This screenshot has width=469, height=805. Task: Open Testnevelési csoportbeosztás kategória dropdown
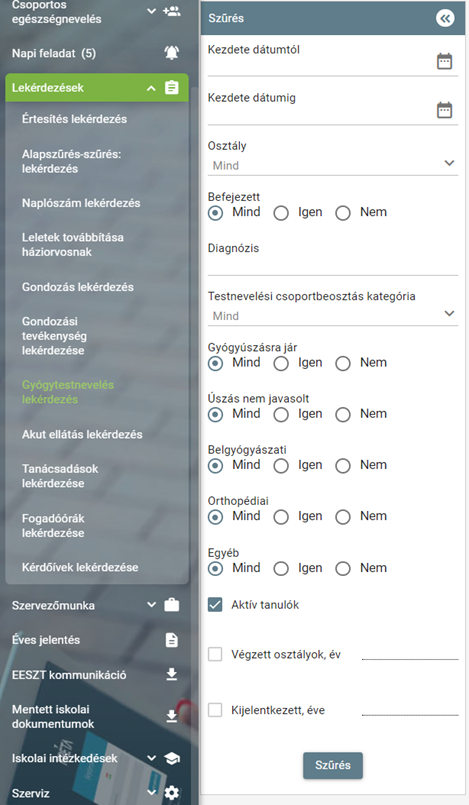pos(333,315)
